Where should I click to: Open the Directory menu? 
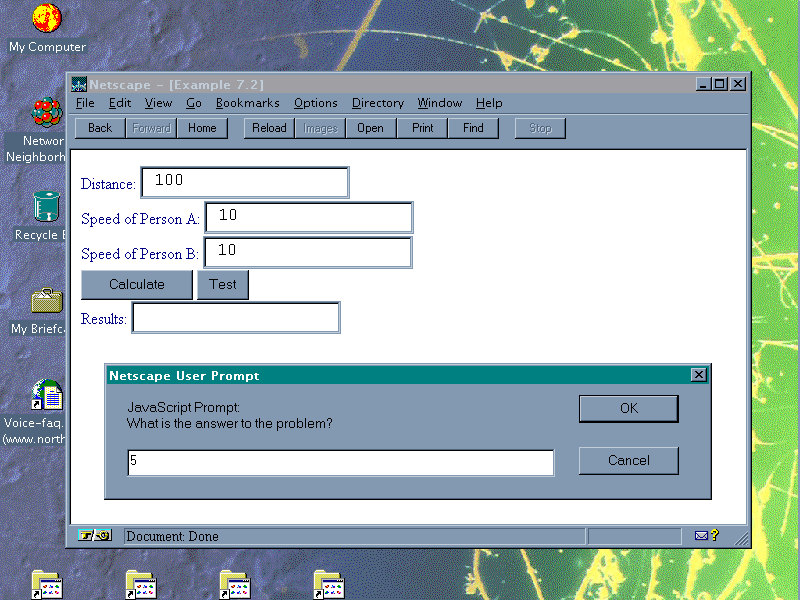click(377, 103)
